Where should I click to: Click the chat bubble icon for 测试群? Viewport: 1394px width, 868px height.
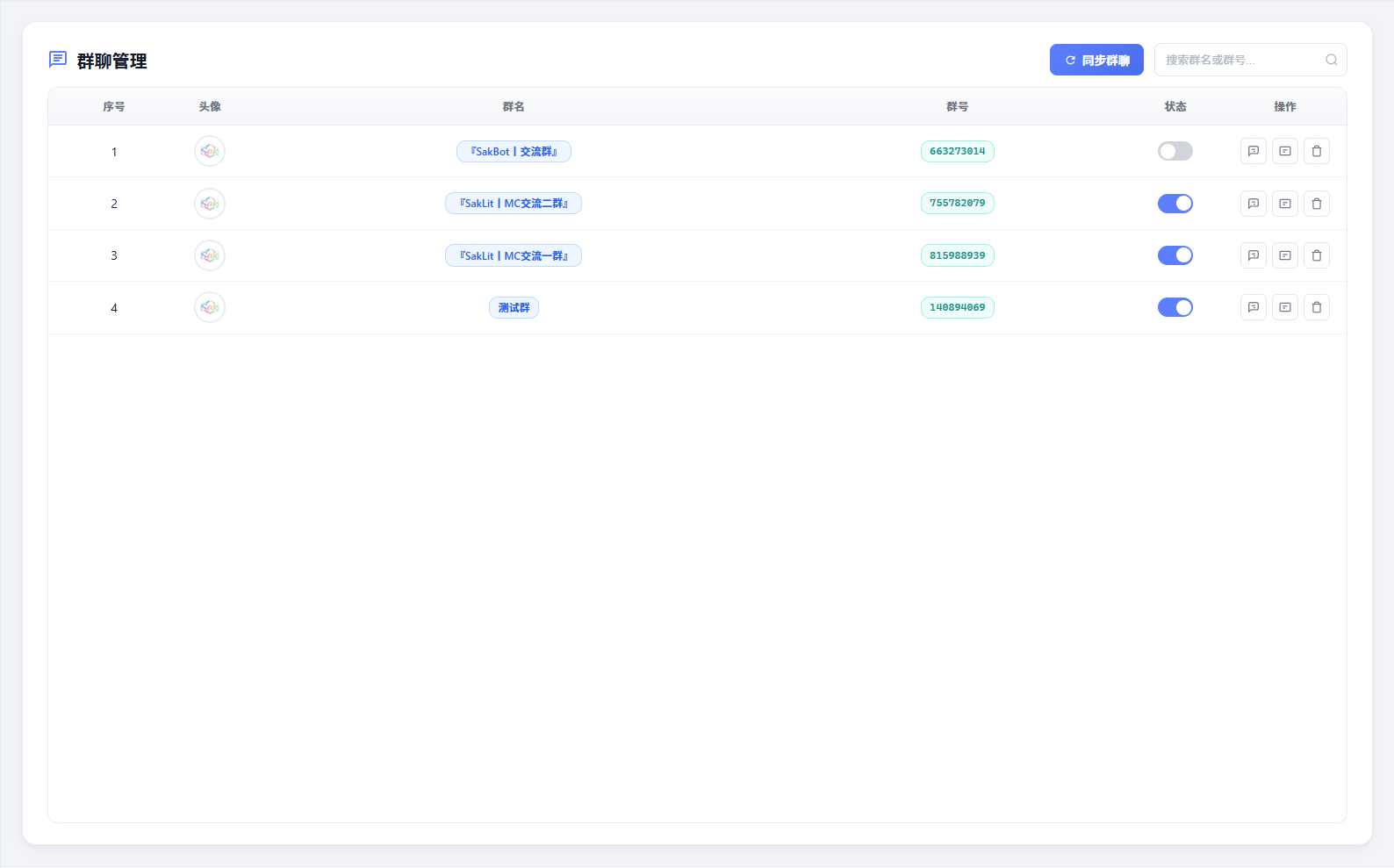(1254, 307)
